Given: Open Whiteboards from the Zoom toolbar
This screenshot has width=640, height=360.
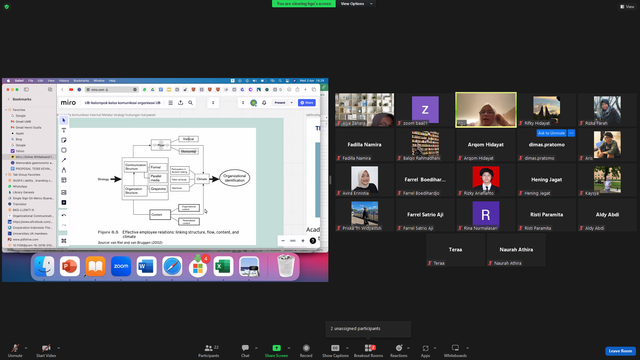Looking at the screenshot, I should point(455,350).
